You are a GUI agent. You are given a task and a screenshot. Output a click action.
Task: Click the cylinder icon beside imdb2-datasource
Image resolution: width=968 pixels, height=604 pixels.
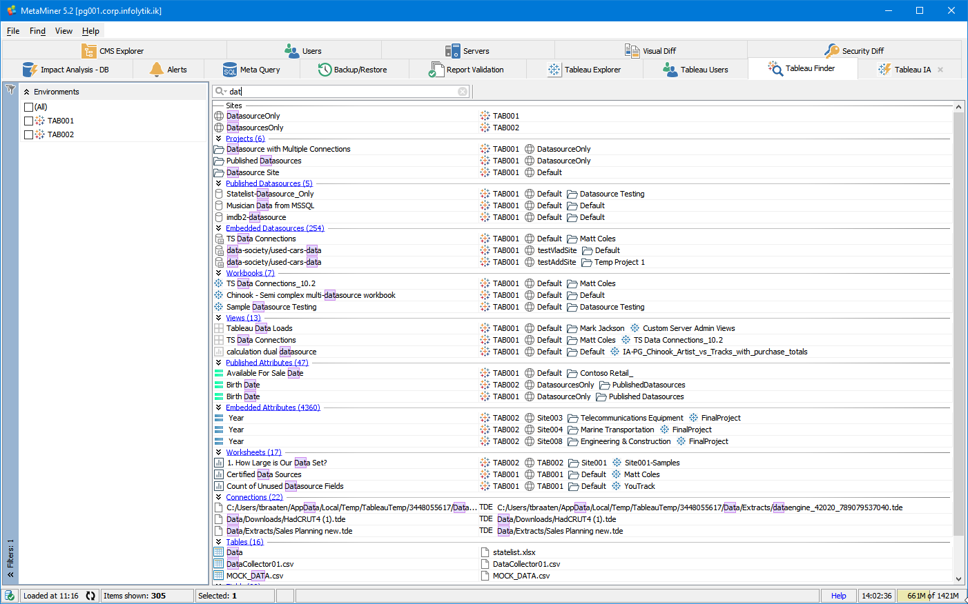tap(219, 217)
